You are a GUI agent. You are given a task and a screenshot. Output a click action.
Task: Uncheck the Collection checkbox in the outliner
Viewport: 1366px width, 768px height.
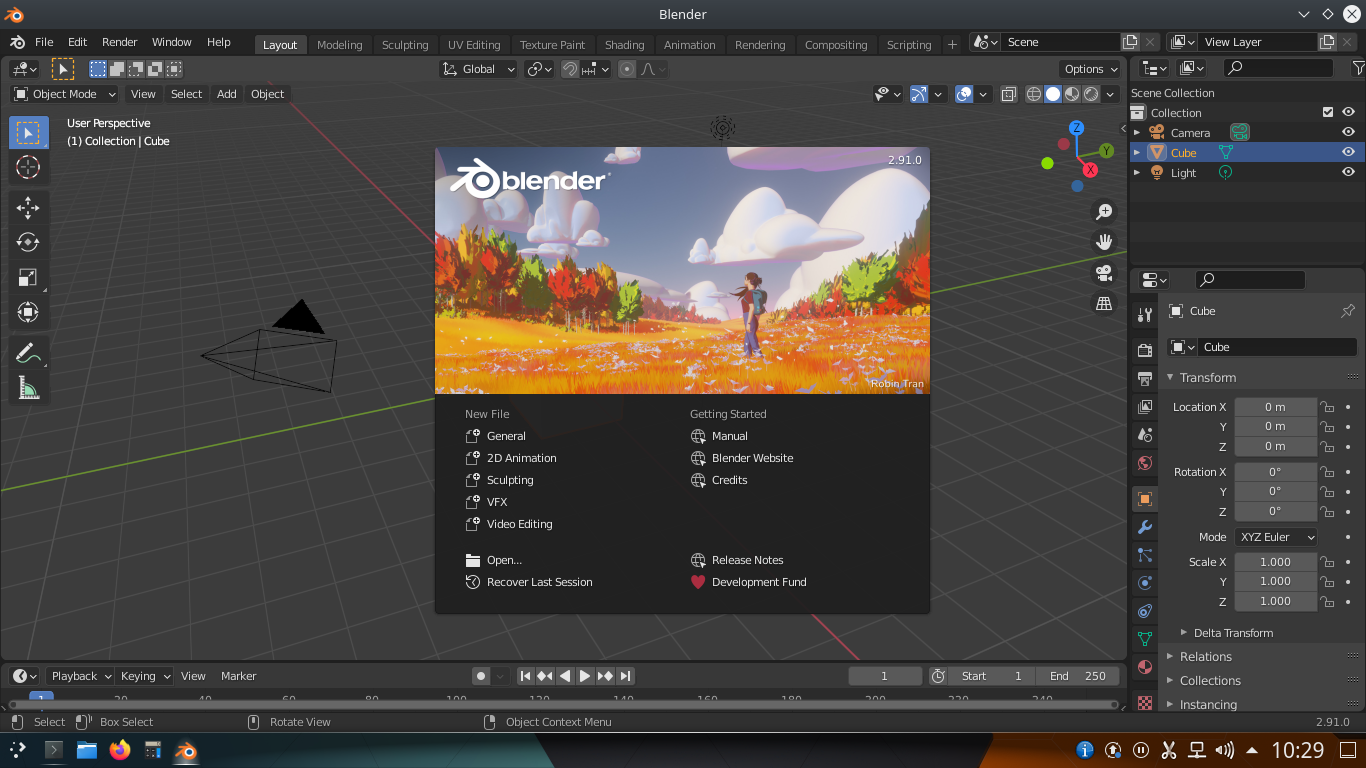pyautogui.click(x=1328, y=112)
